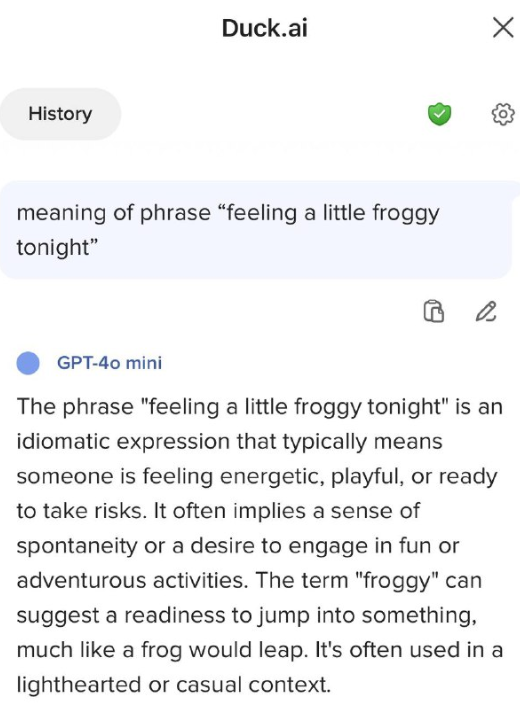Click the line starting "adventurous activities"
Viewport: 520px width, 716px height.
[x=249, y=580]
